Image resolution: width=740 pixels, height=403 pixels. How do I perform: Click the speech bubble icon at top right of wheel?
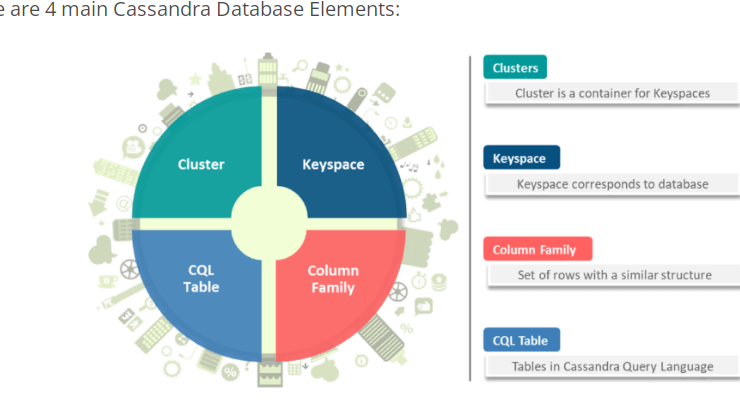tap(385, 93)
